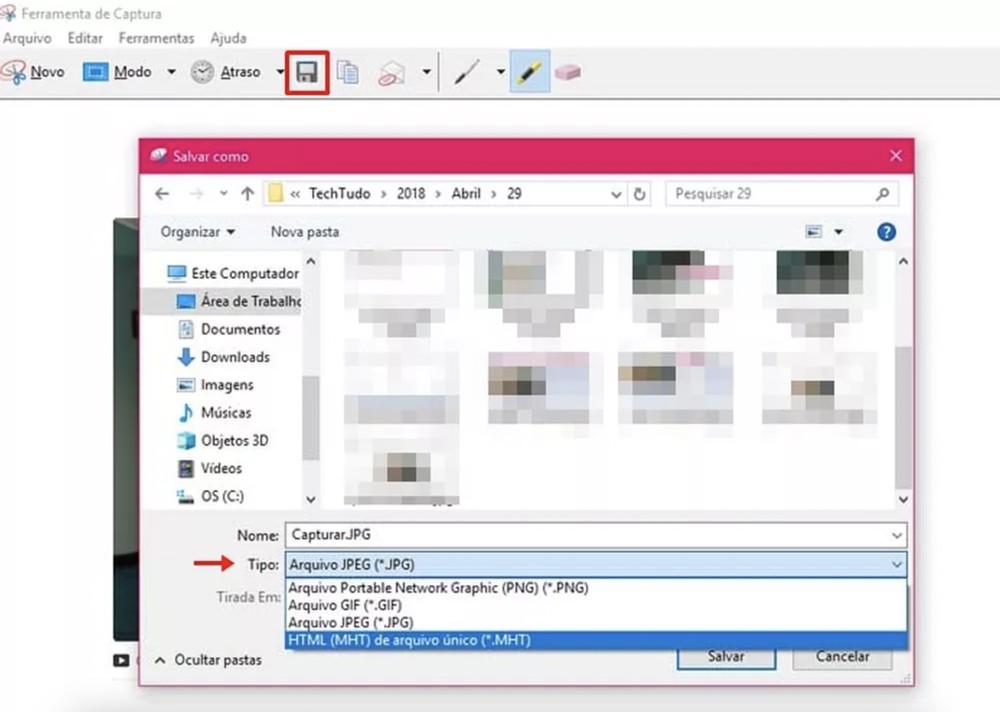Start a new capture with Novo
Viewport: 1000px width, 712px height.
point(45,71)
